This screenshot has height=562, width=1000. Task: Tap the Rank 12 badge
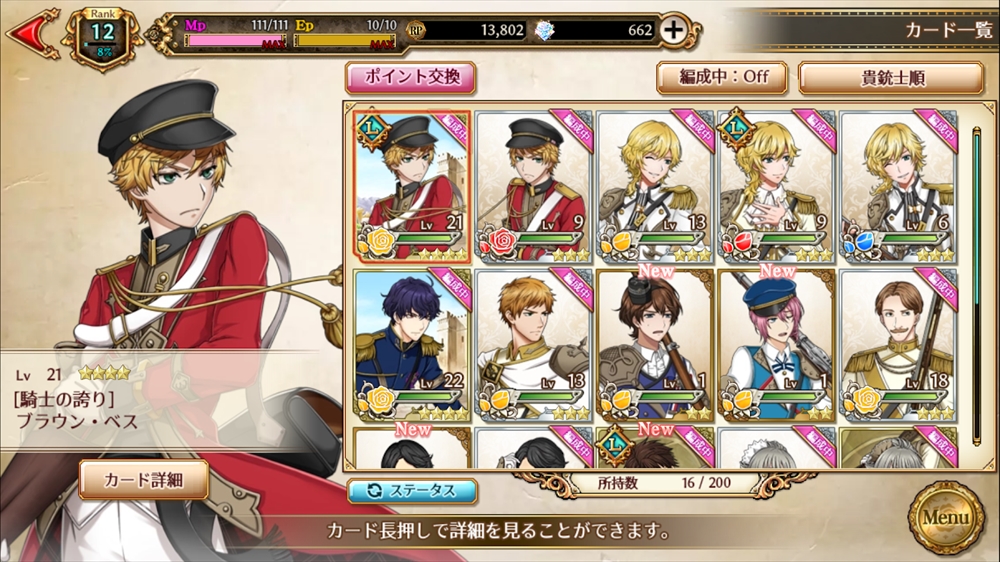(x=102, y=35)
